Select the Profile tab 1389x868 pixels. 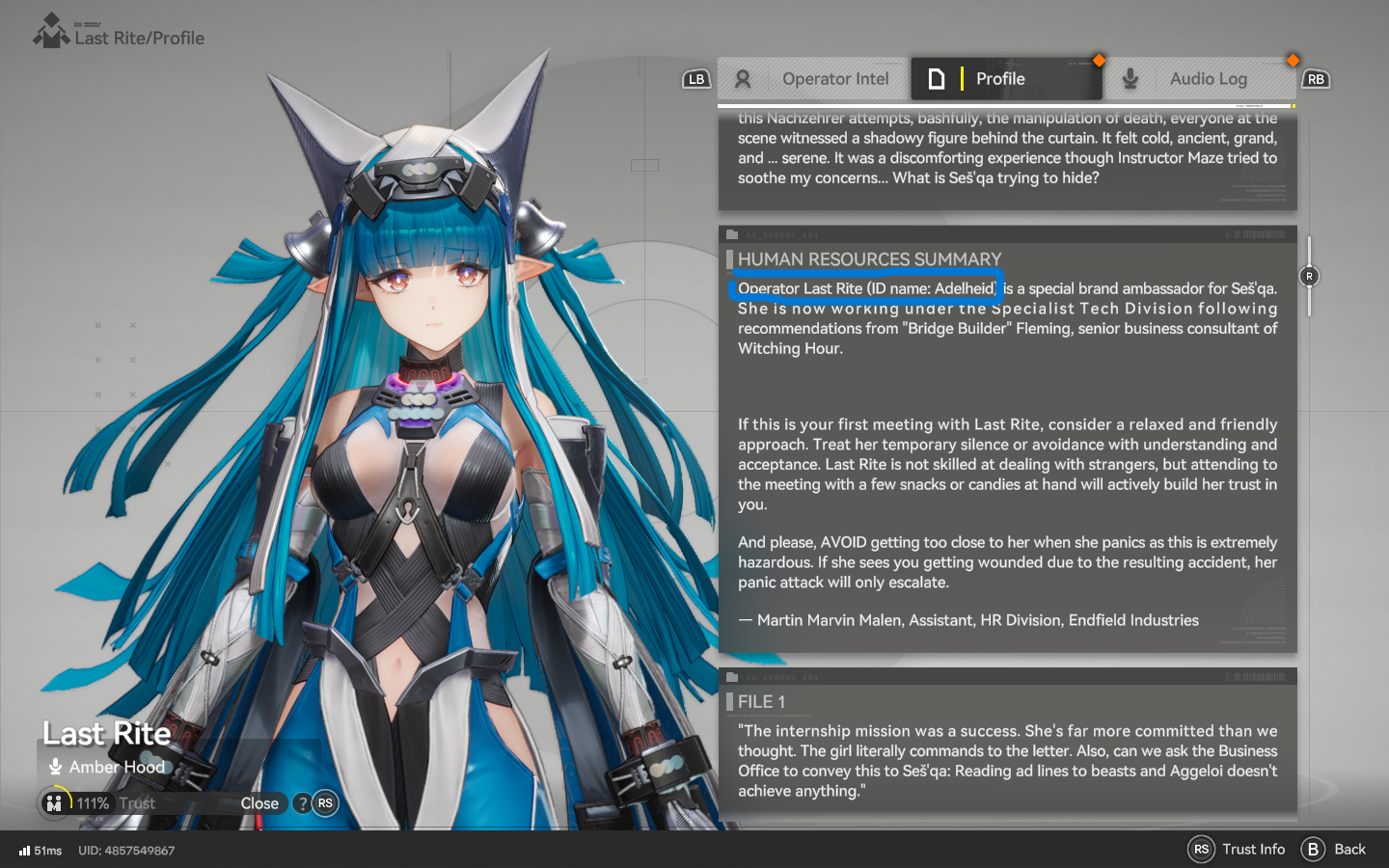[x=1007, y=79]
